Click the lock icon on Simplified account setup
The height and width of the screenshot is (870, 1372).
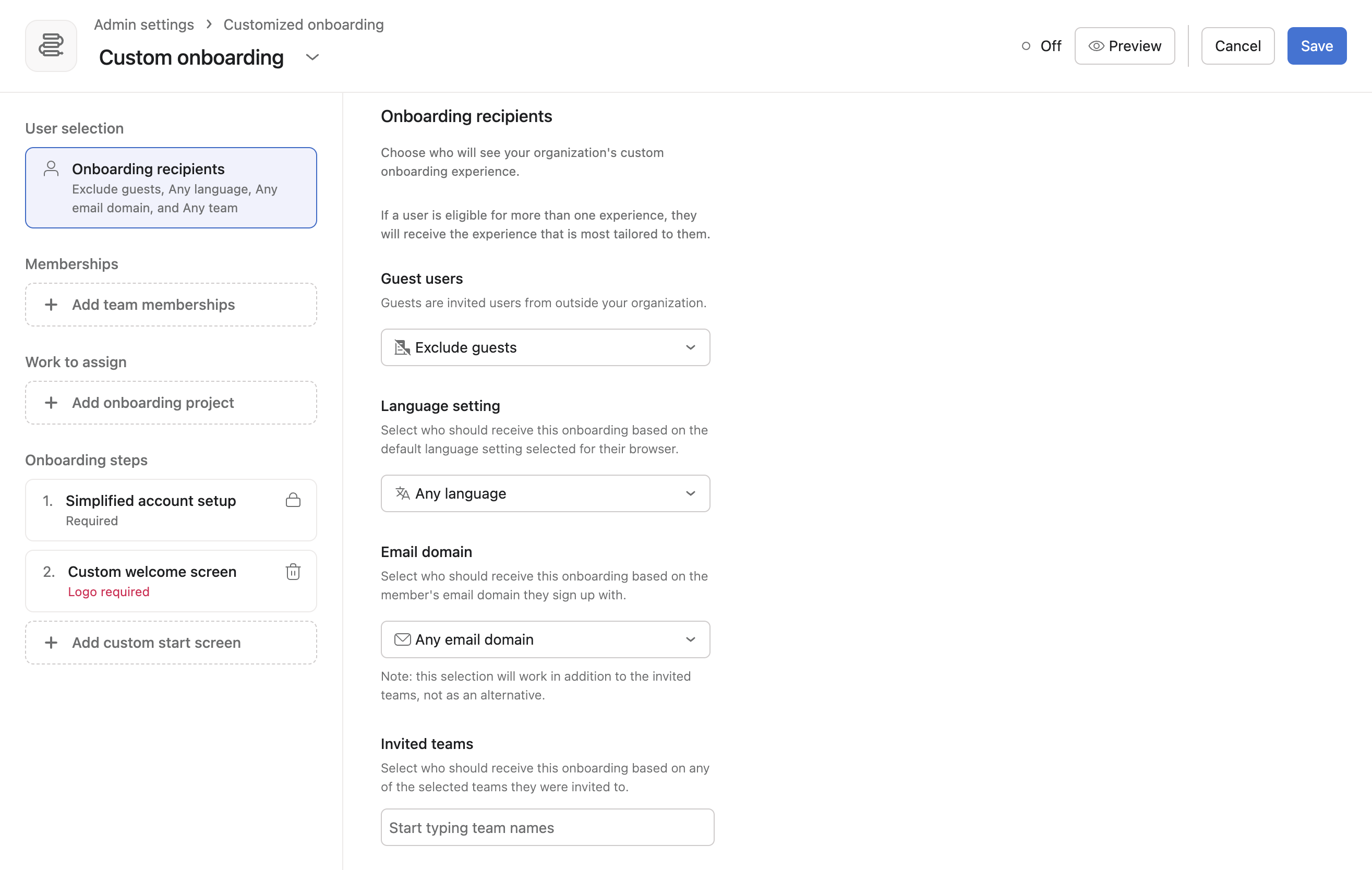(293, 500)
